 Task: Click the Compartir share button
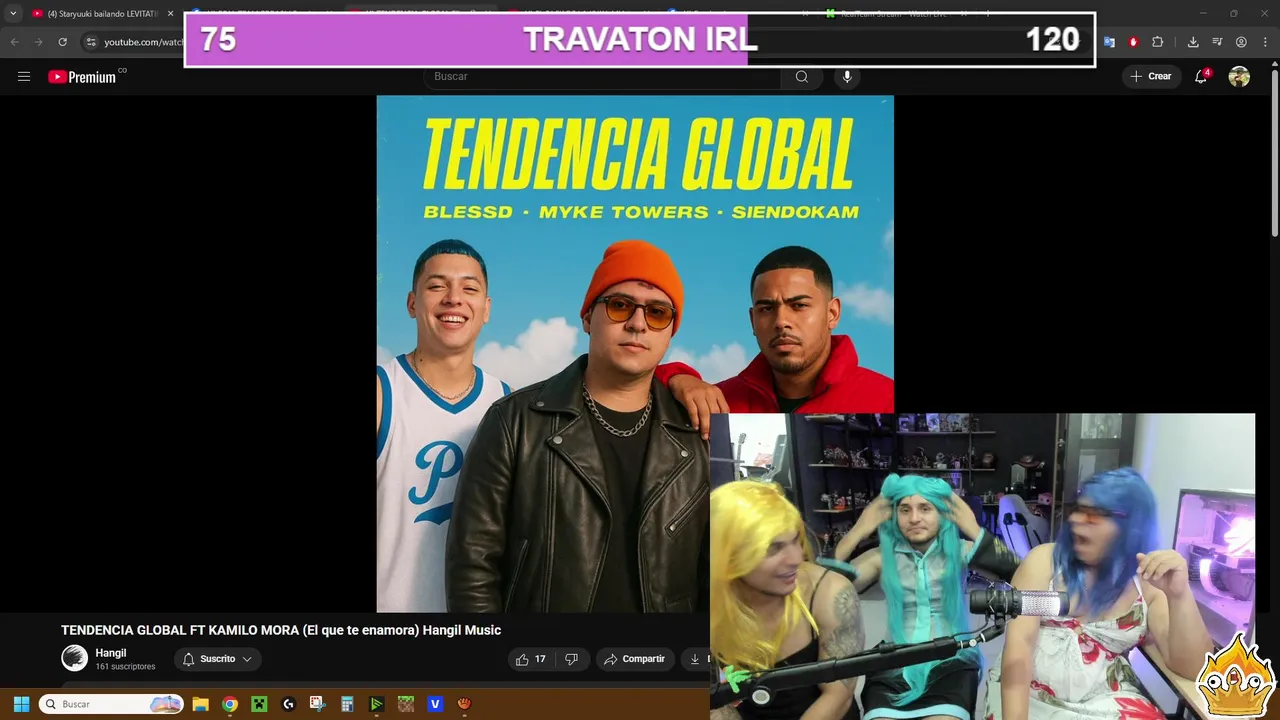[634, 659]
